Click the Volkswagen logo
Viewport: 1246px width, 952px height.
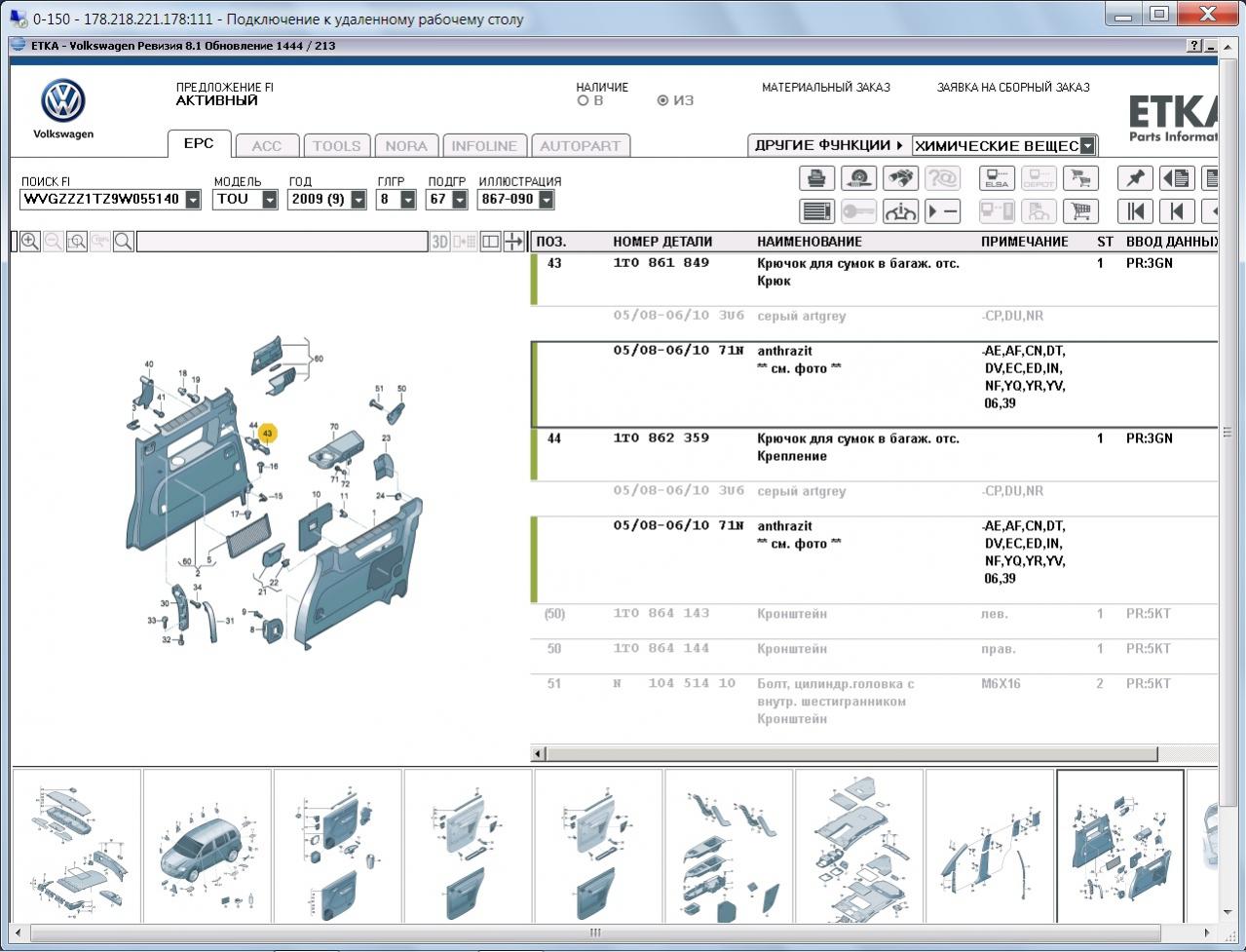(63, 101)
